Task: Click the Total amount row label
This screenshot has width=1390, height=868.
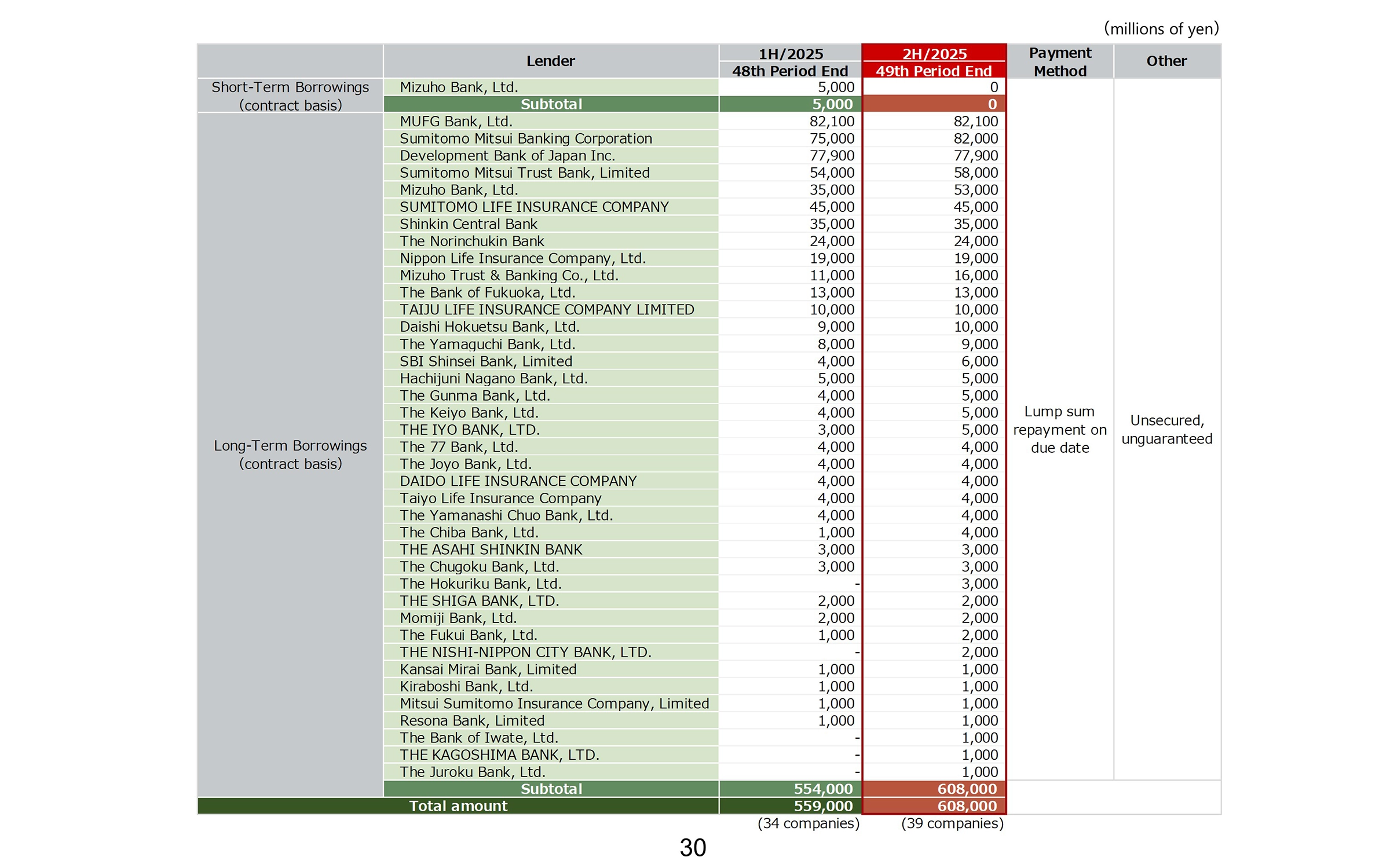Action: pos(458,806)
